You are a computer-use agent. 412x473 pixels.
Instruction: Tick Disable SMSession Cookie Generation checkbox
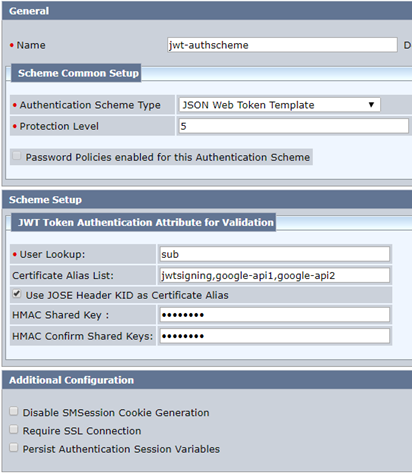tap(13, 411)
